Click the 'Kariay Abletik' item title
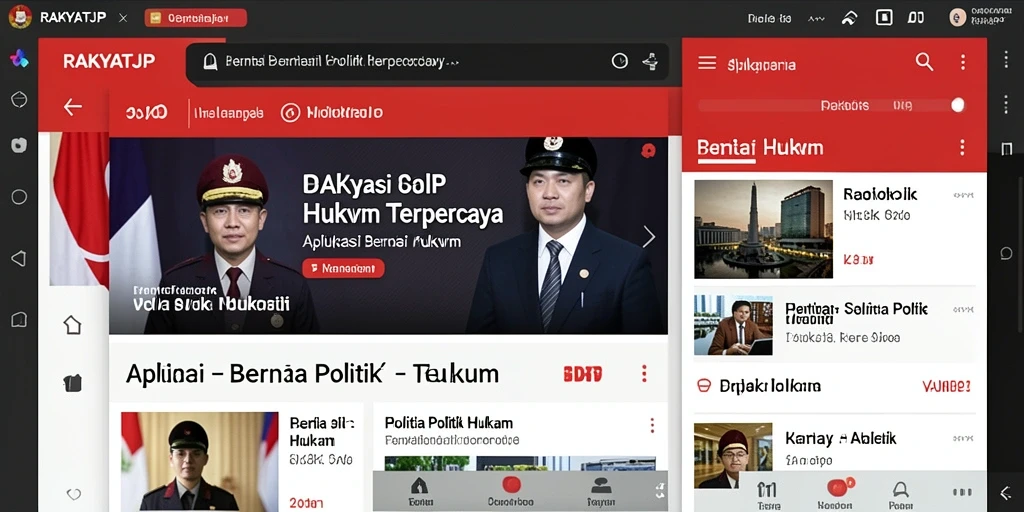This screenshot has width=1024, height=512. pyautogui.click(x=840, y=438)
